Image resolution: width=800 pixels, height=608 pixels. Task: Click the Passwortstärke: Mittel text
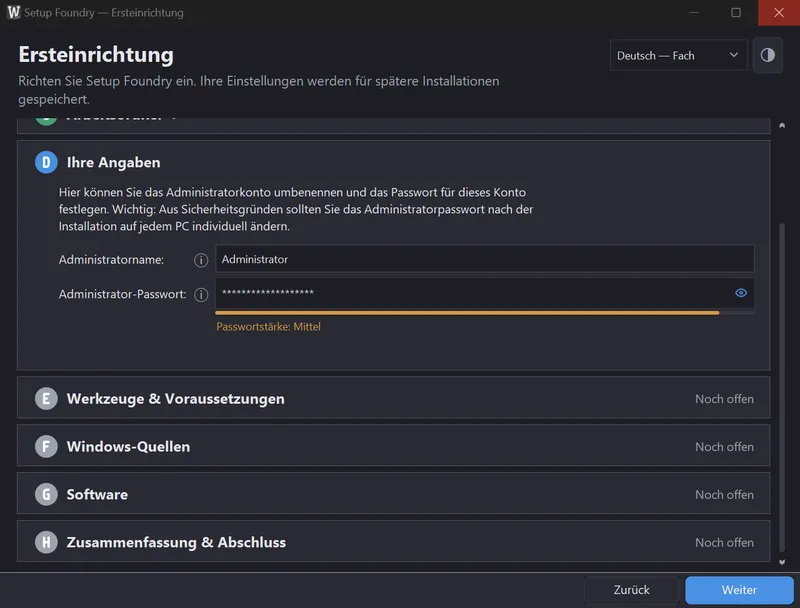tap(268, 326)
